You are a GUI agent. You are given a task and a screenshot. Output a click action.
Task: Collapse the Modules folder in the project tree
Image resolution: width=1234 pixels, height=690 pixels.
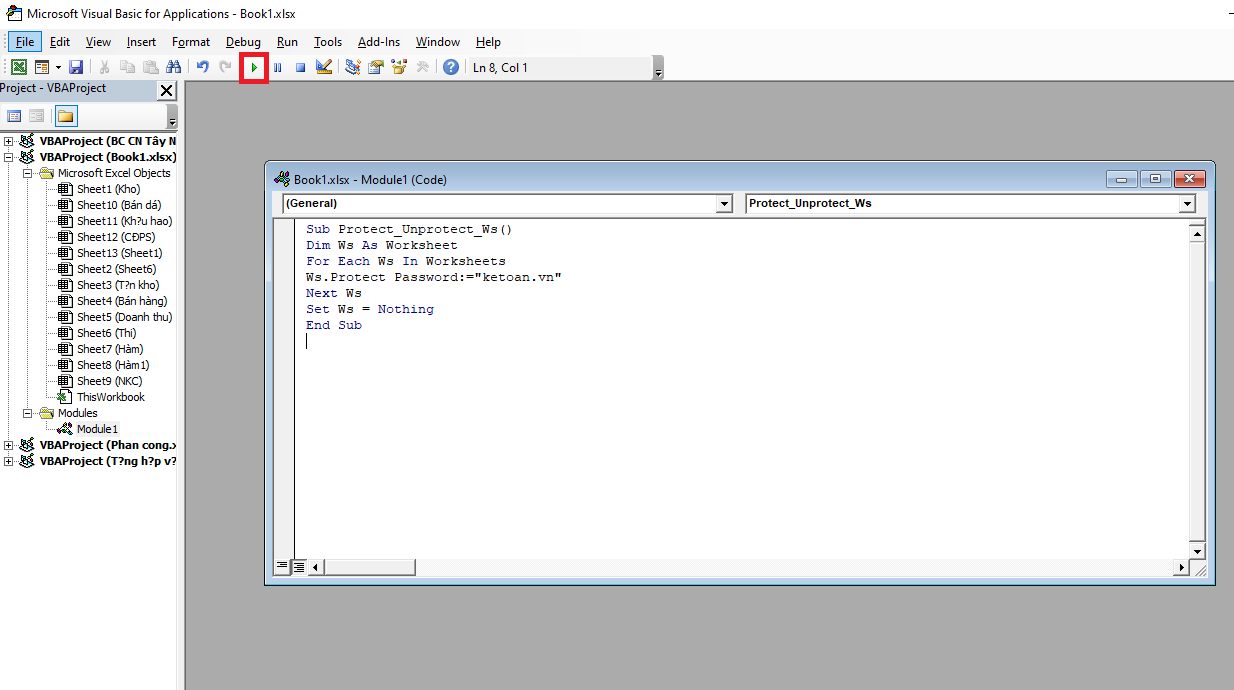tap(28, 413)
